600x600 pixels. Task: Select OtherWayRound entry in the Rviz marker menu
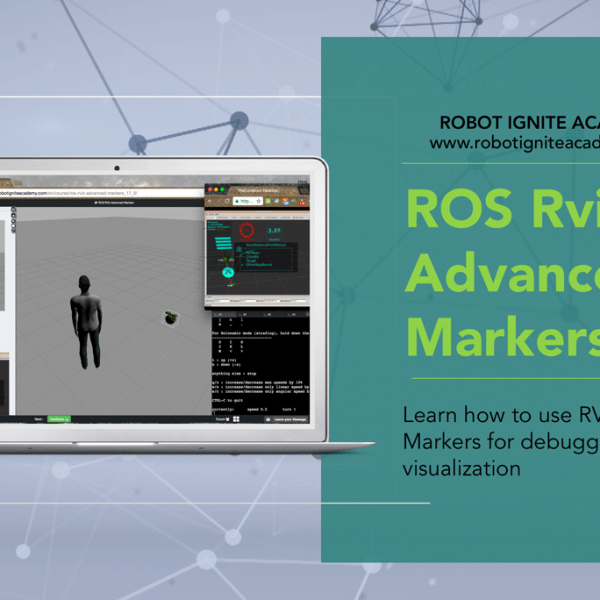pos(259,264)
